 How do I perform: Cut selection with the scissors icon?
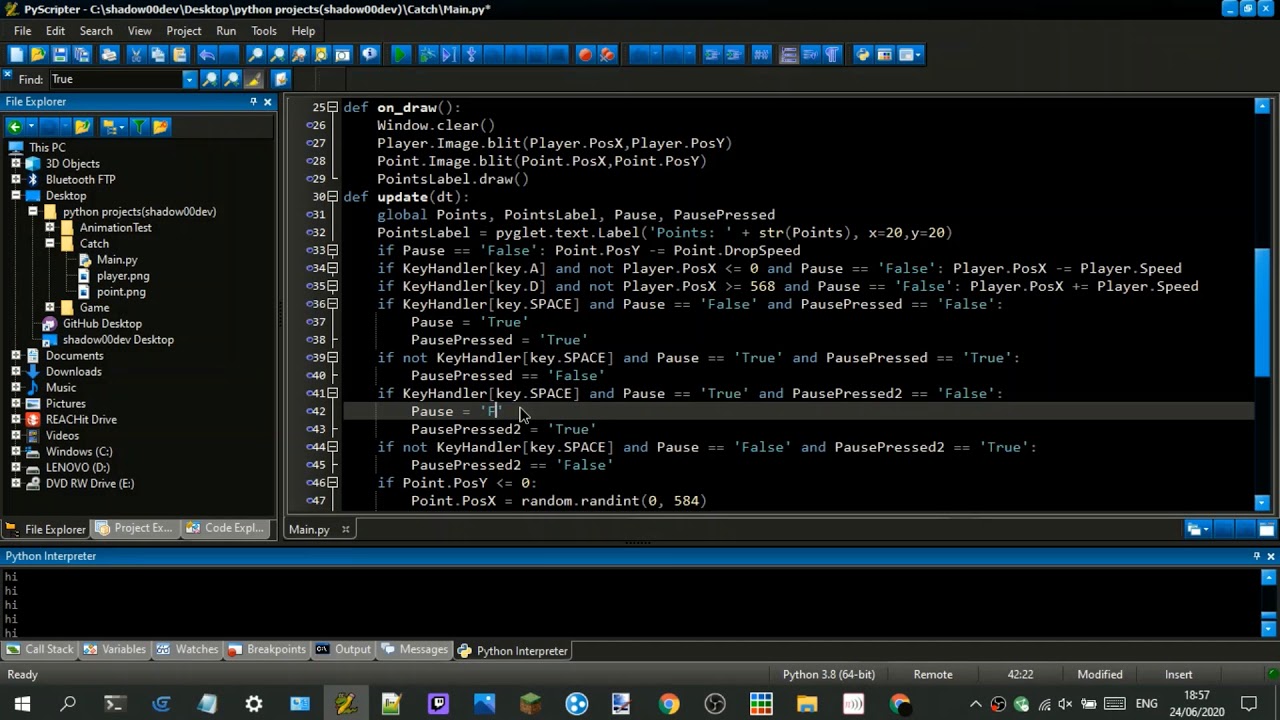pyautogui.click(x=135, y=54)
